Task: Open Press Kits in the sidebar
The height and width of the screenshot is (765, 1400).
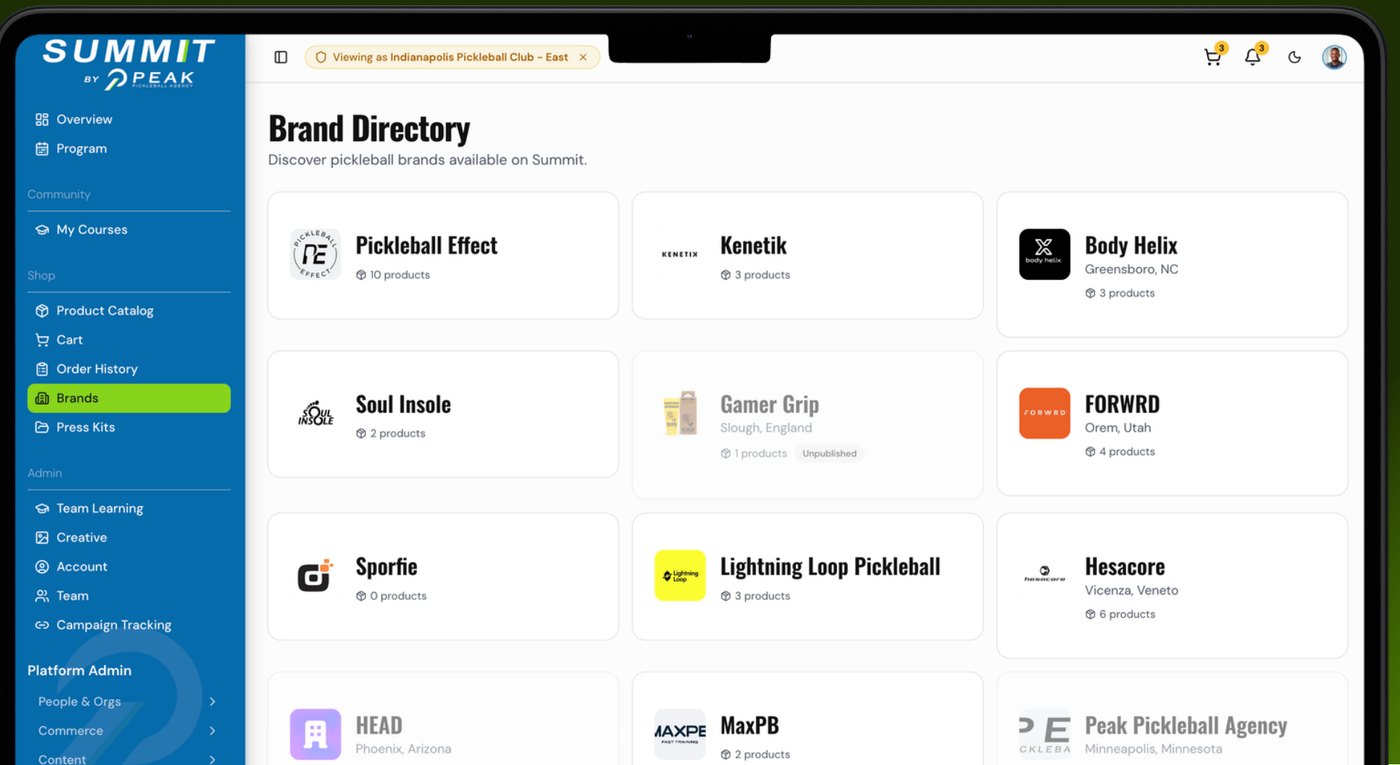Action: point(129,427)
